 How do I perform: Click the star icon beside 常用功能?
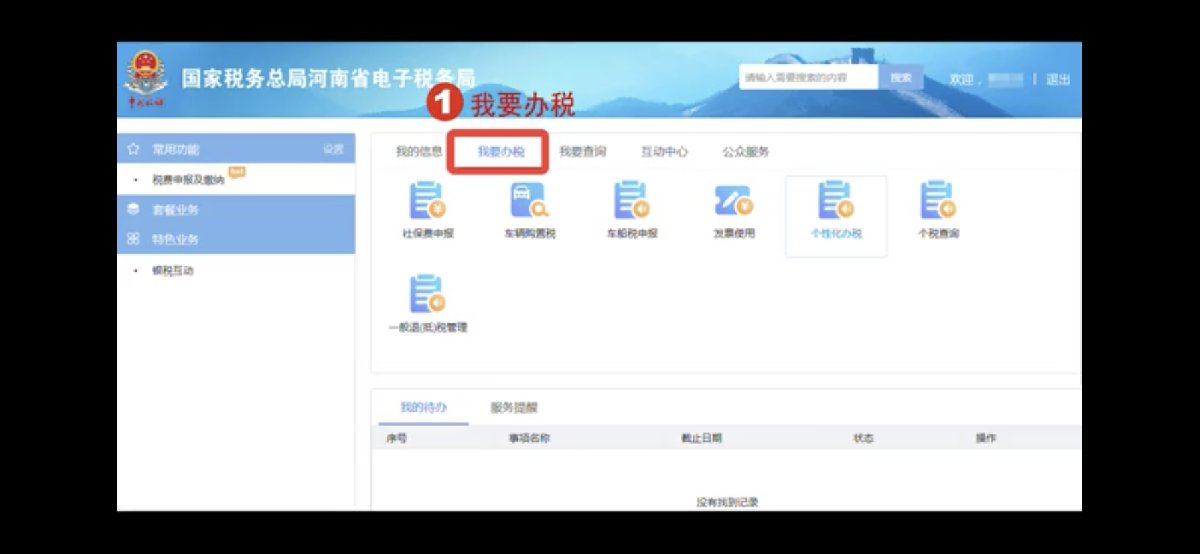[x=133, y=149]
